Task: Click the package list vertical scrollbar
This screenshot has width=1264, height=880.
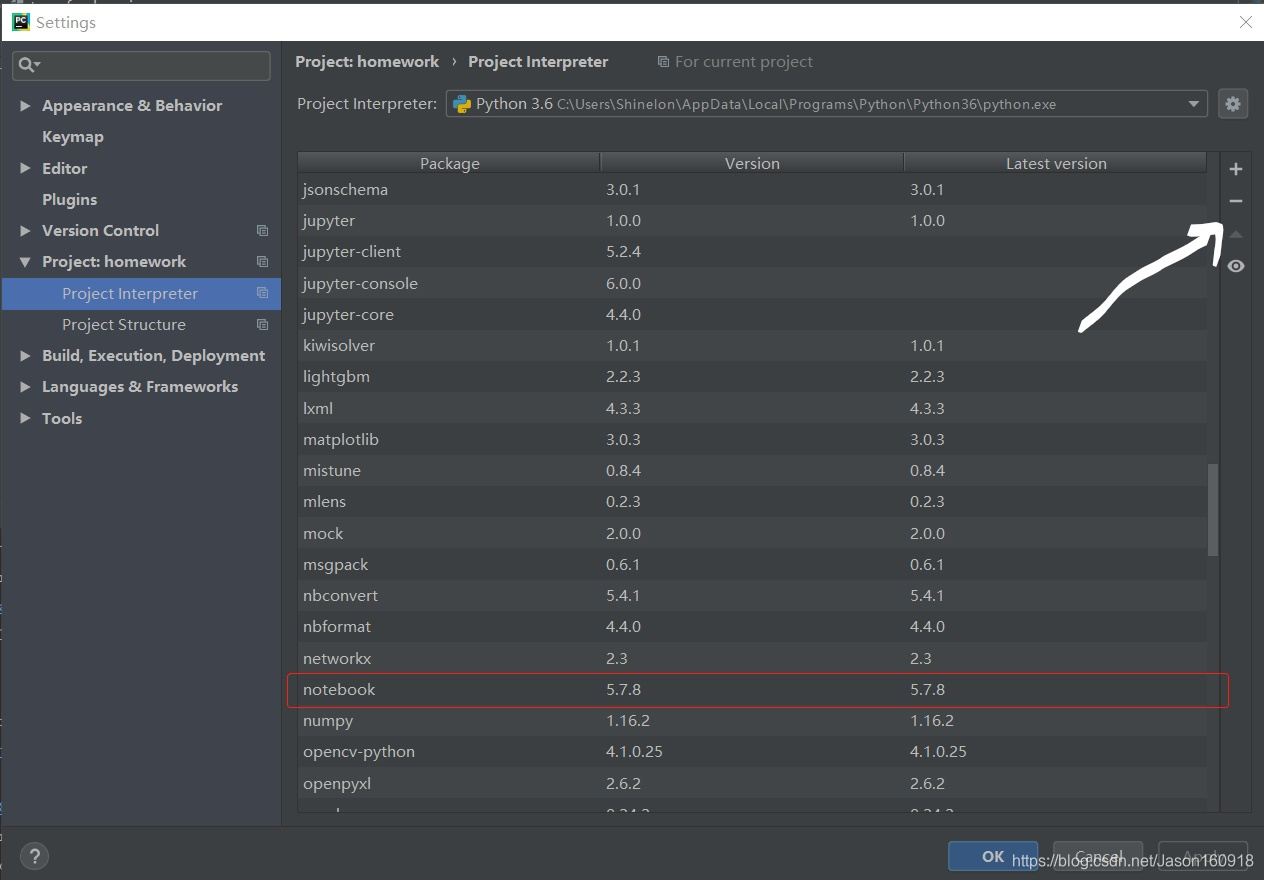Action: [1213, 509]
